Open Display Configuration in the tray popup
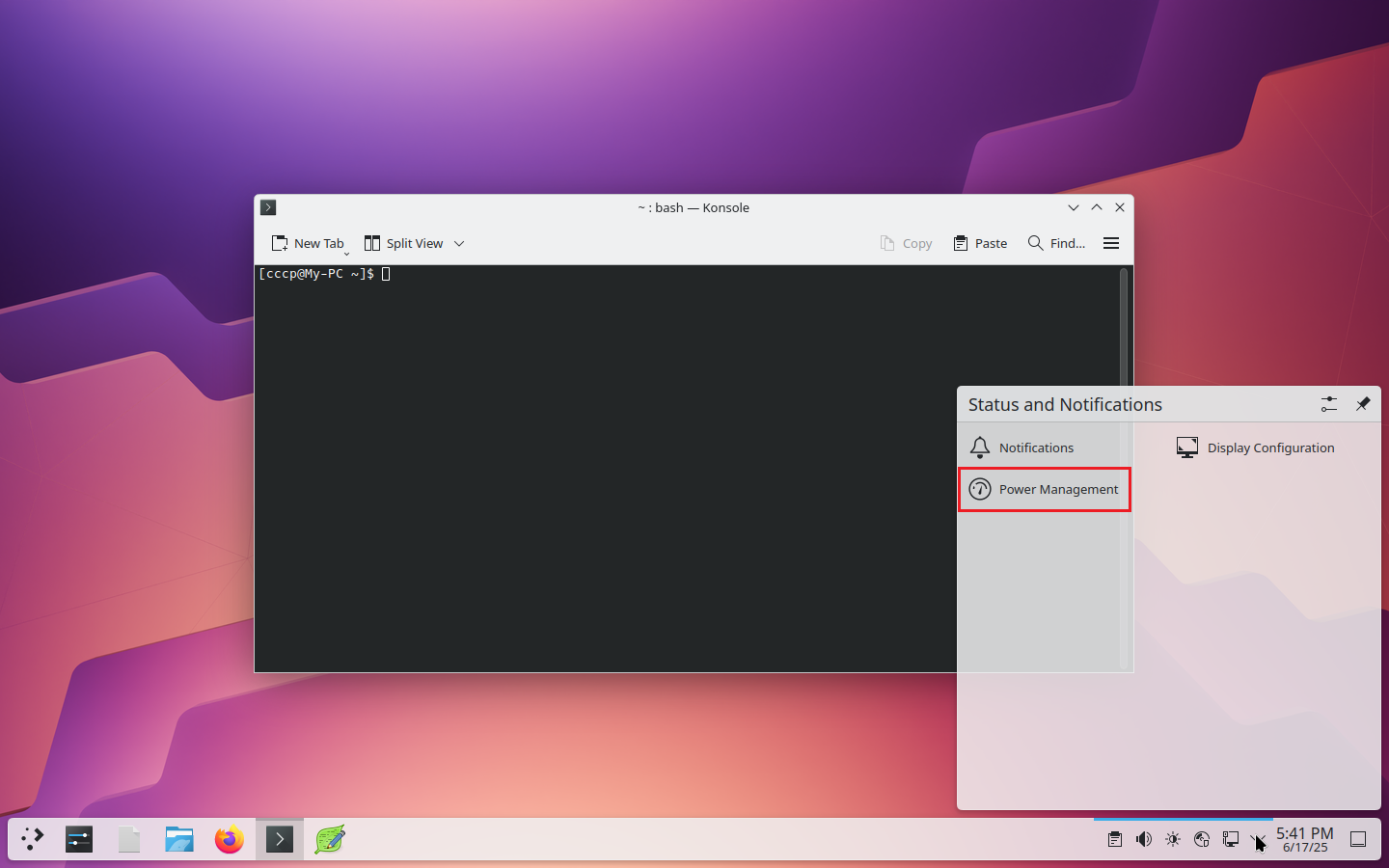The width and height of the screenshot is (1389, 868). coord(1256,448)
